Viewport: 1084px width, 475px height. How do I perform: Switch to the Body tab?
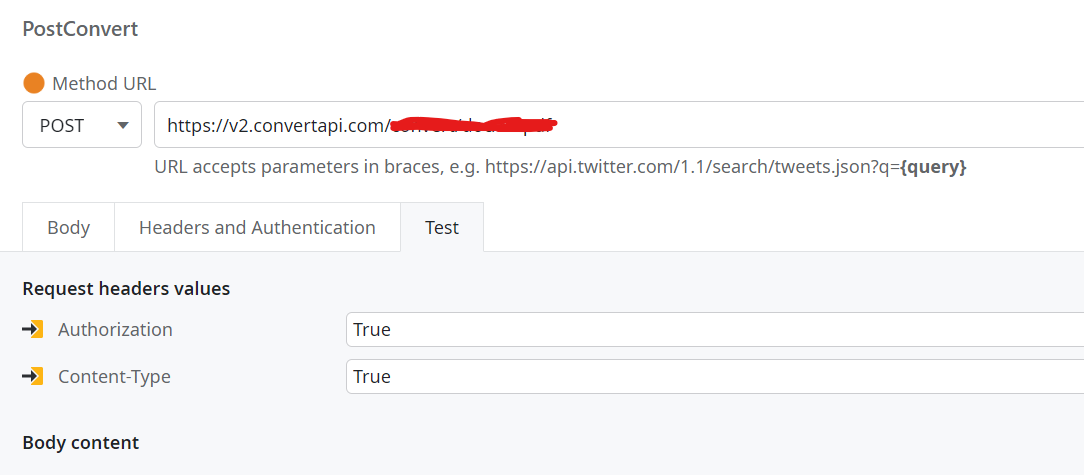(x=68, y=227)
